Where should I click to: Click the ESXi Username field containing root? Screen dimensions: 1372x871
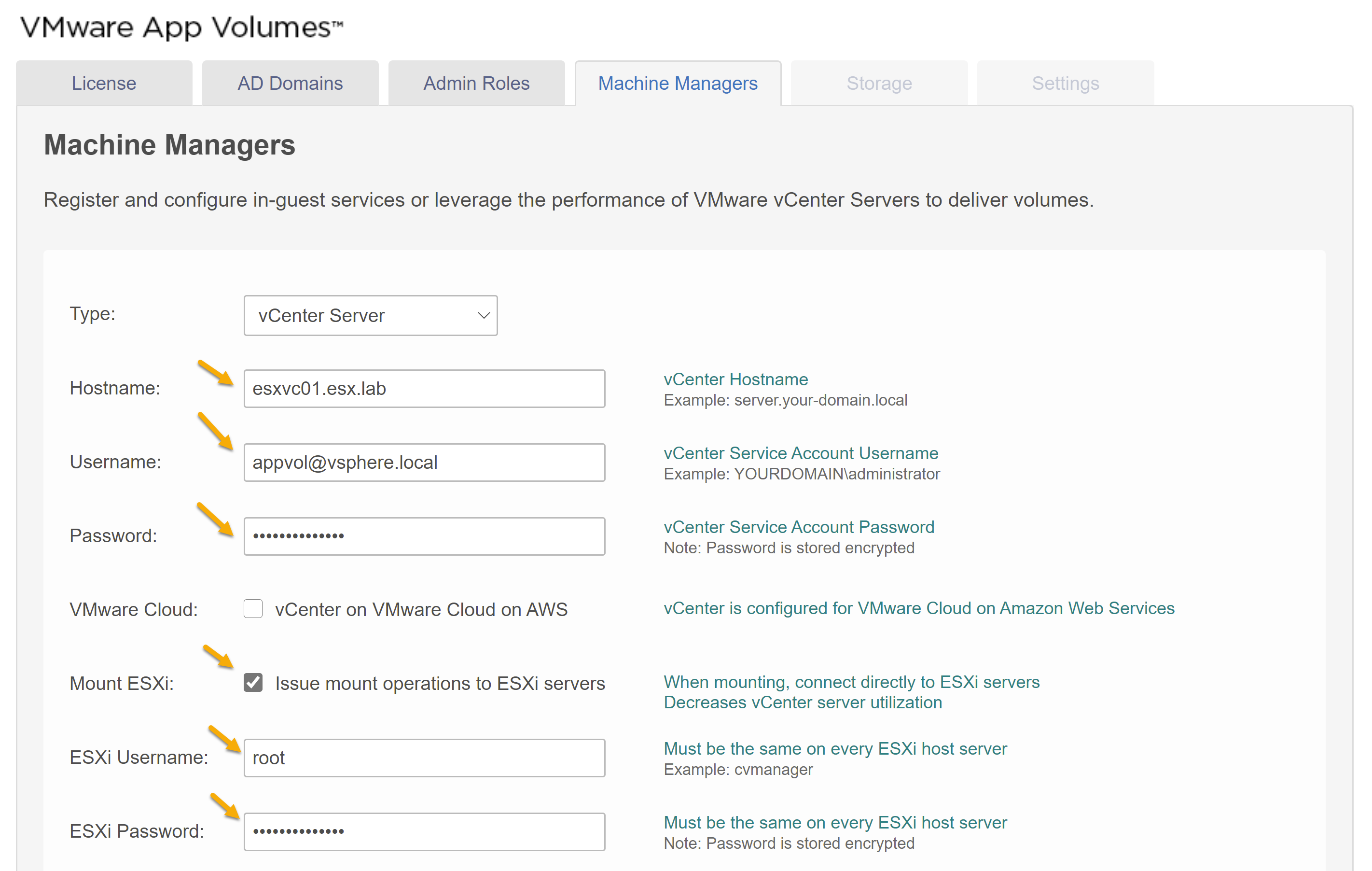click(425, 758)
